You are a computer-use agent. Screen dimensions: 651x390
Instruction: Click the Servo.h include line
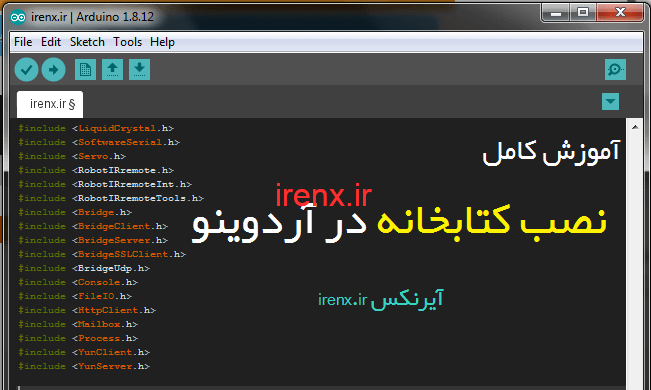pyautogui.click(x=72, y=156)
